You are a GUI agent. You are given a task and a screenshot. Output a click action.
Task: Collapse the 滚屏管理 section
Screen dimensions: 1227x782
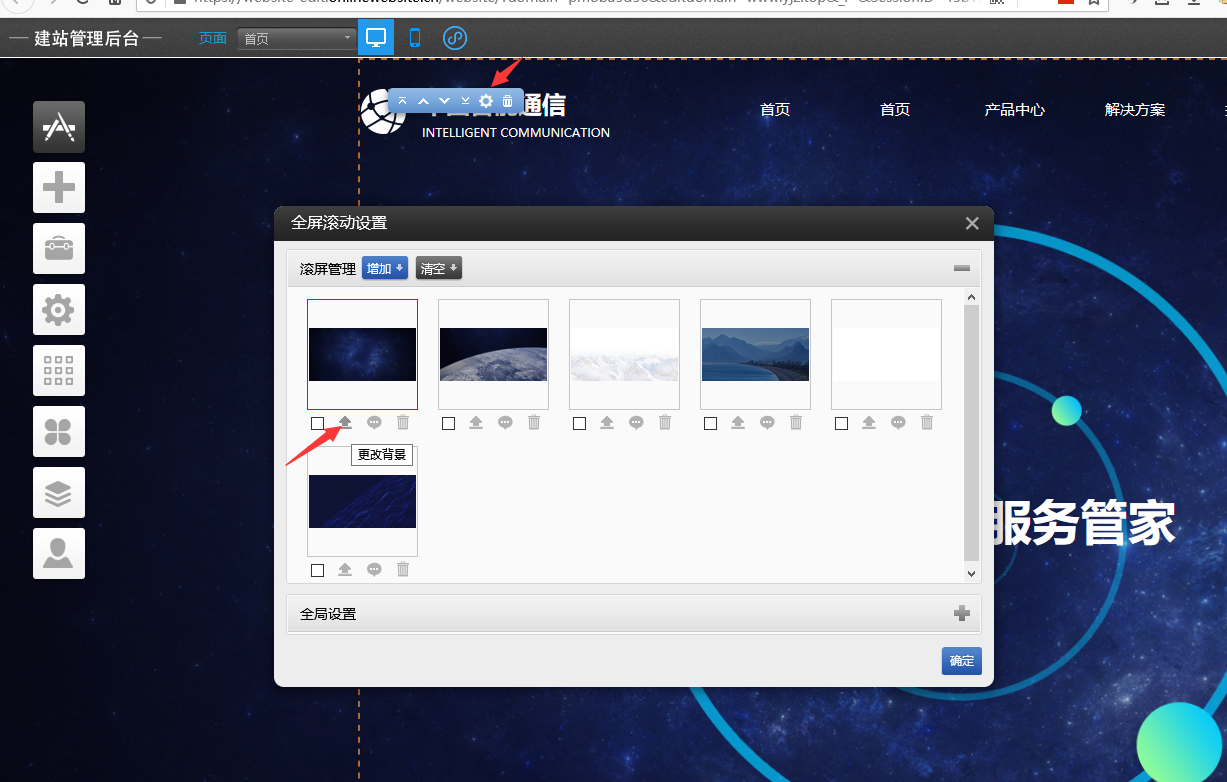(x=962, y=268)
